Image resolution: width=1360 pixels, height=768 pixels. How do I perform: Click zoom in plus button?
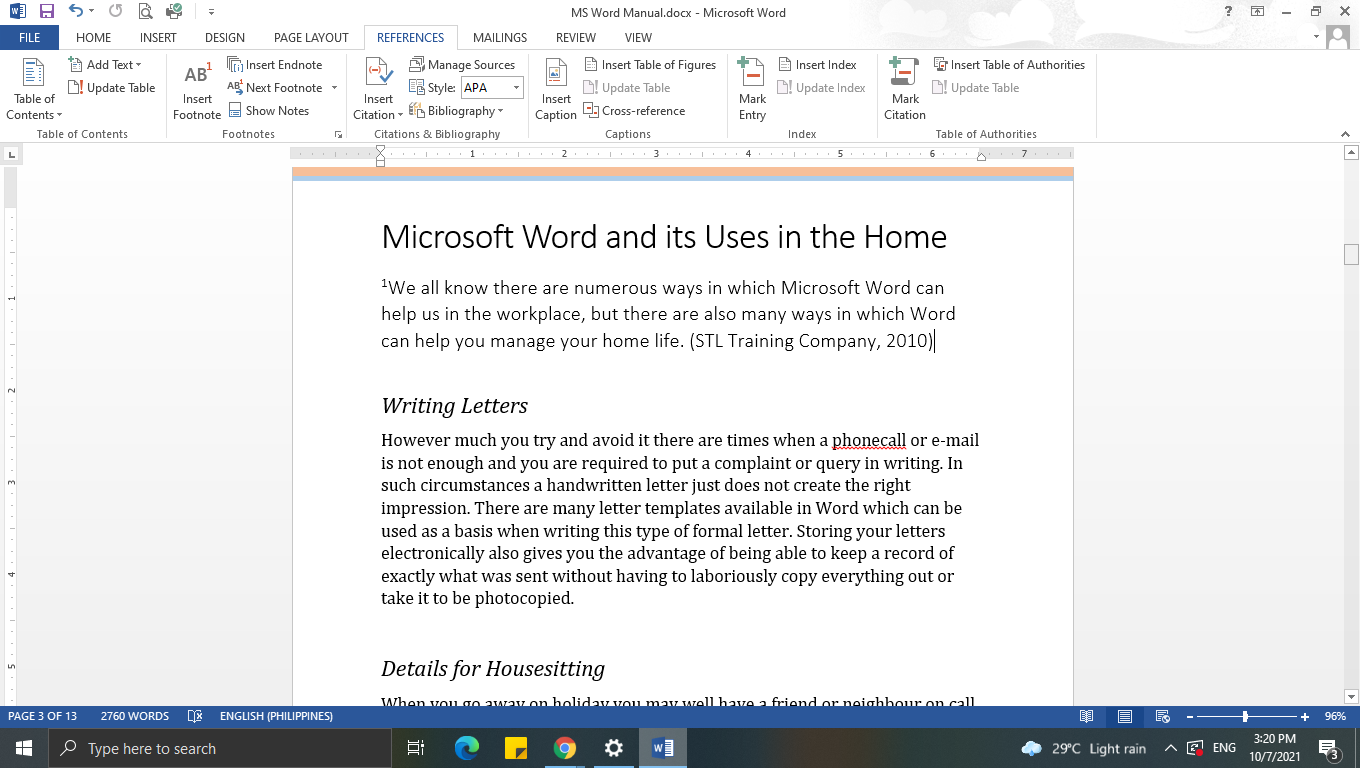[x=1305, y=716]
